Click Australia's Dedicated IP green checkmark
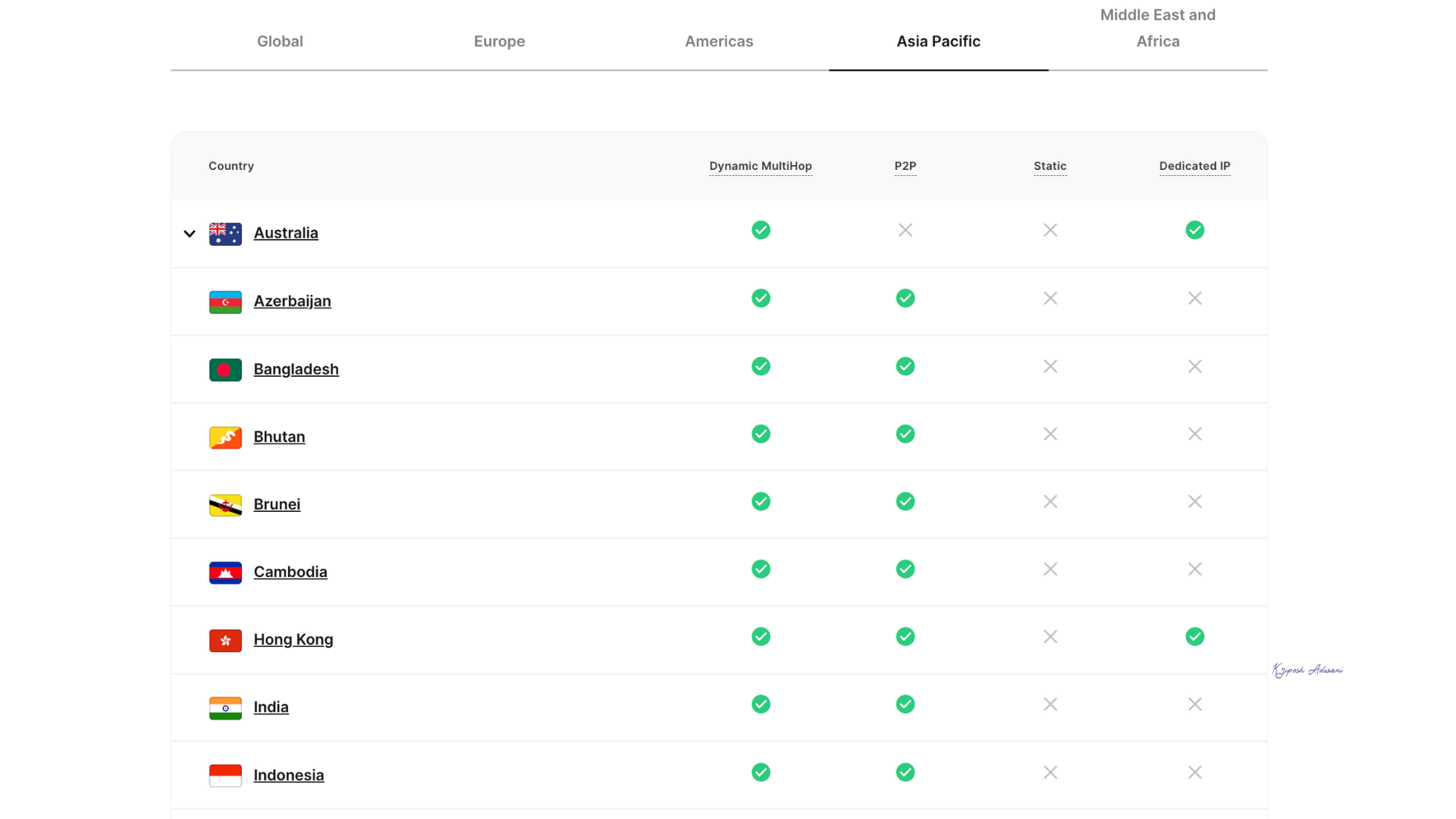This screenshot has height=819, width=1456. coord(1194,230)
